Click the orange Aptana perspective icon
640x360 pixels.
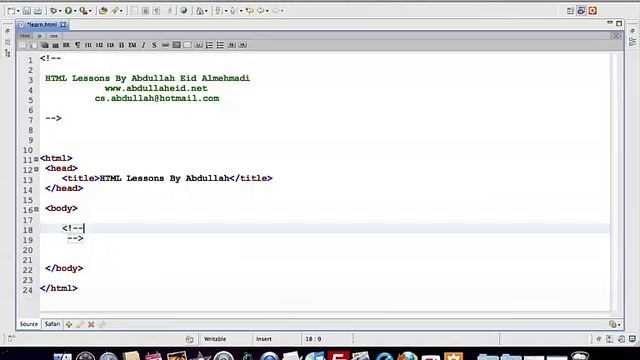[x=593, y=11]
